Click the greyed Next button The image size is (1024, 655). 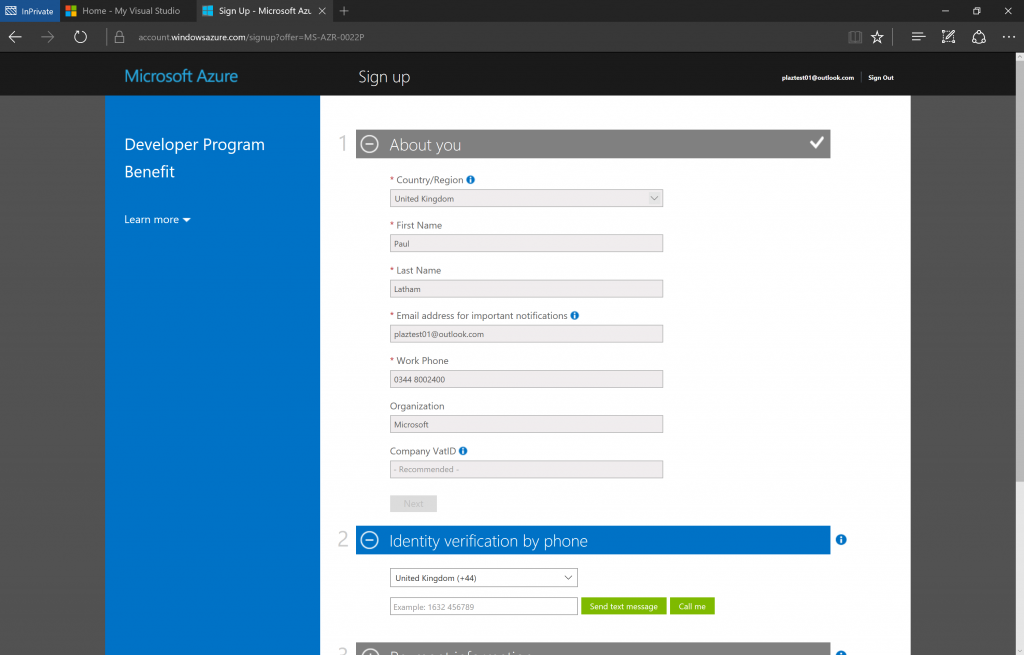click(413, 503)
